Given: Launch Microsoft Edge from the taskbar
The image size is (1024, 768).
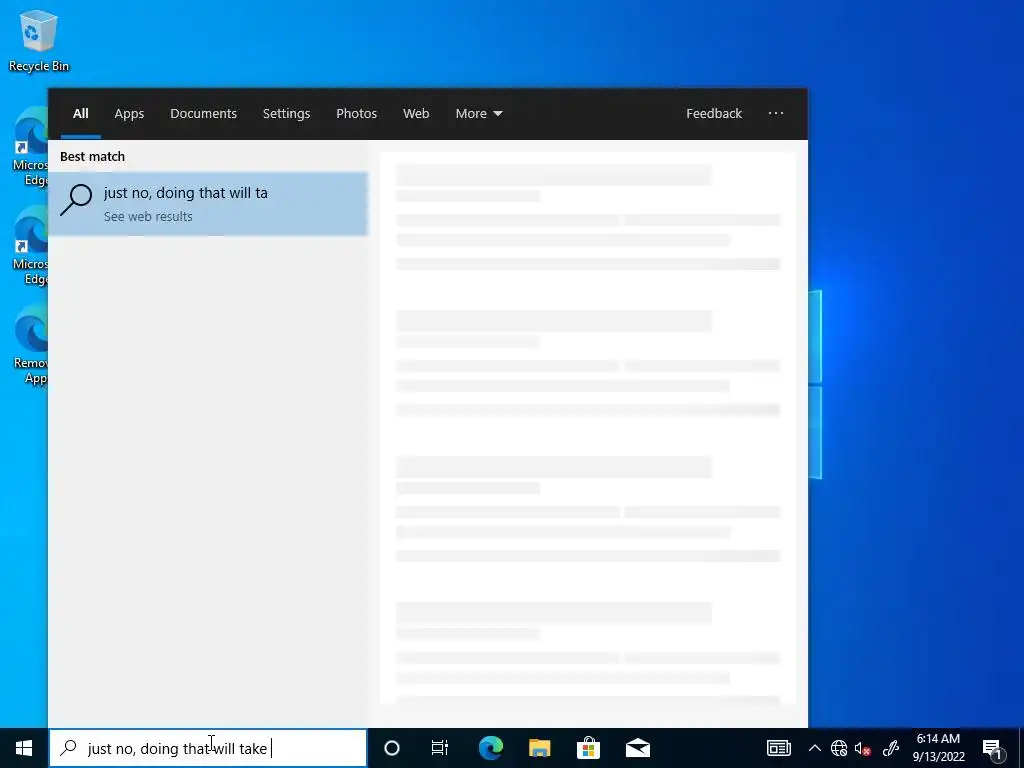Looking at the screenshot, I should (x=490, y=748).
